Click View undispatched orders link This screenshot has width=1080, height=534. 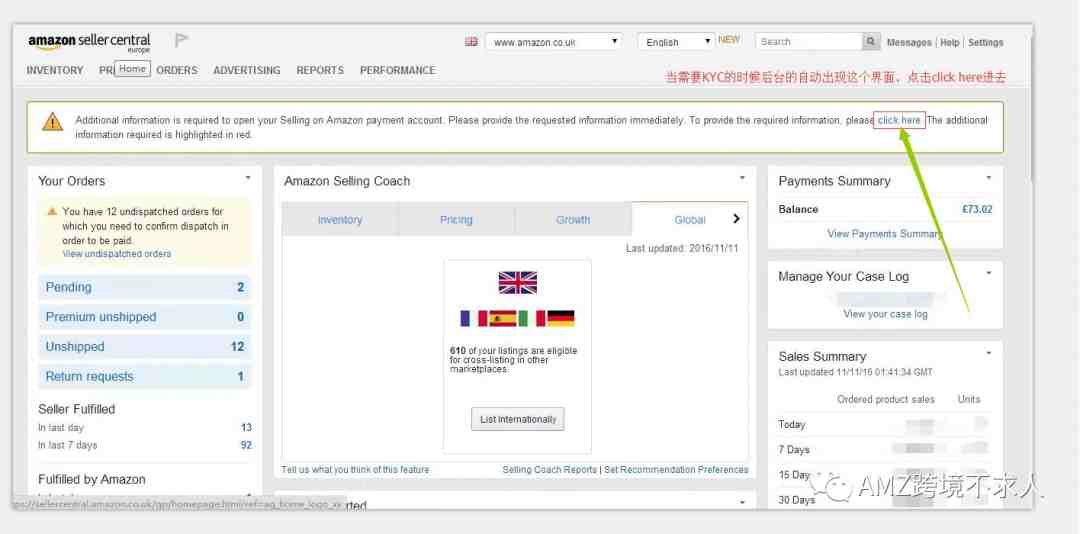pos(116,254)
